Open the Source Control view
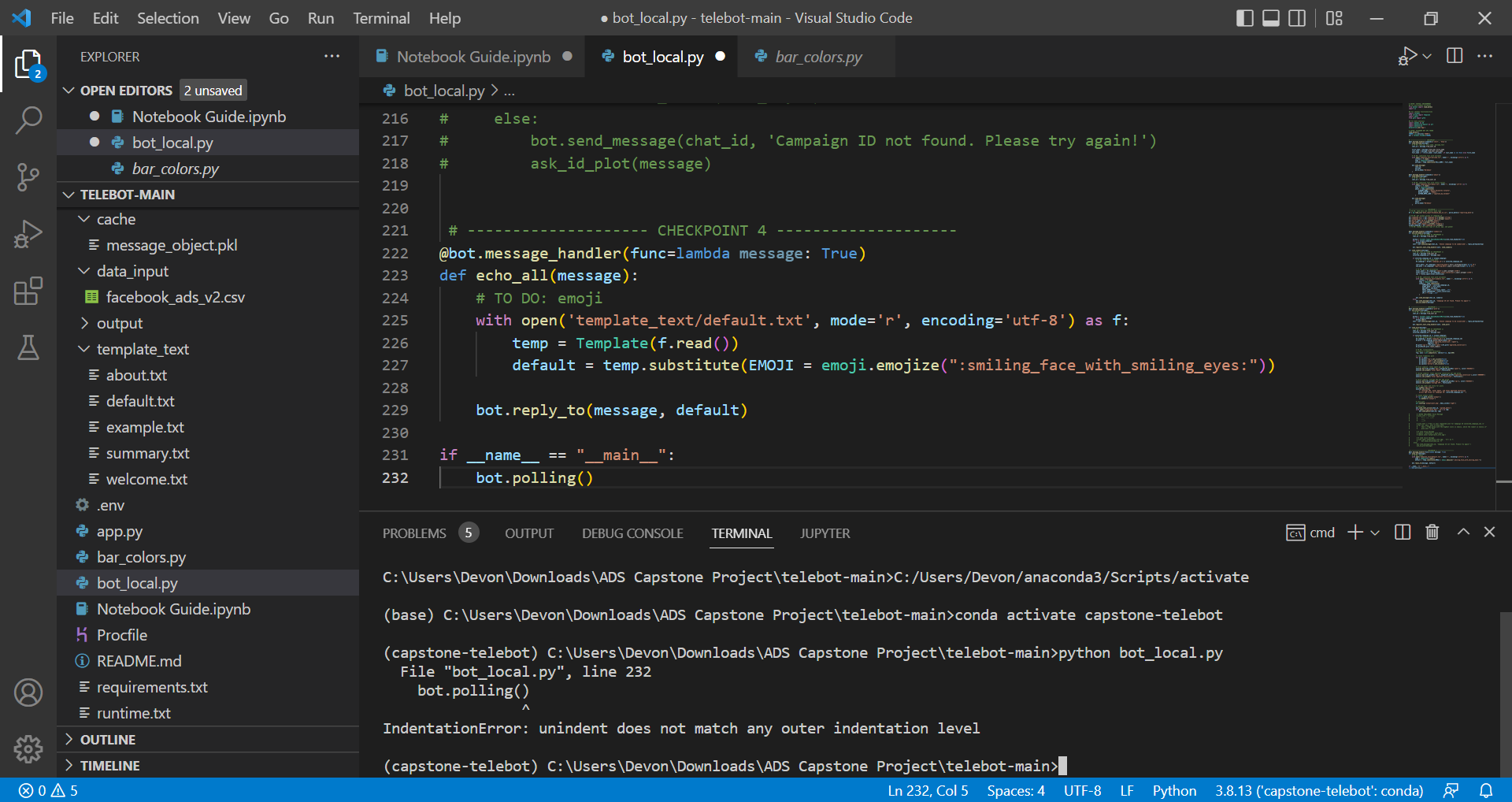1512x802 pixels. click(28, 176)
